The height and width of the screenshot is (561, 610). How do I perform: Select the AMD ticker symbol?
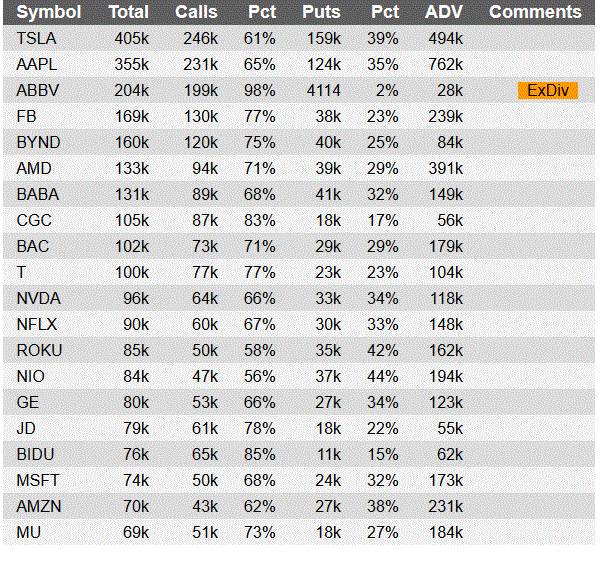[x=34, y=168]
